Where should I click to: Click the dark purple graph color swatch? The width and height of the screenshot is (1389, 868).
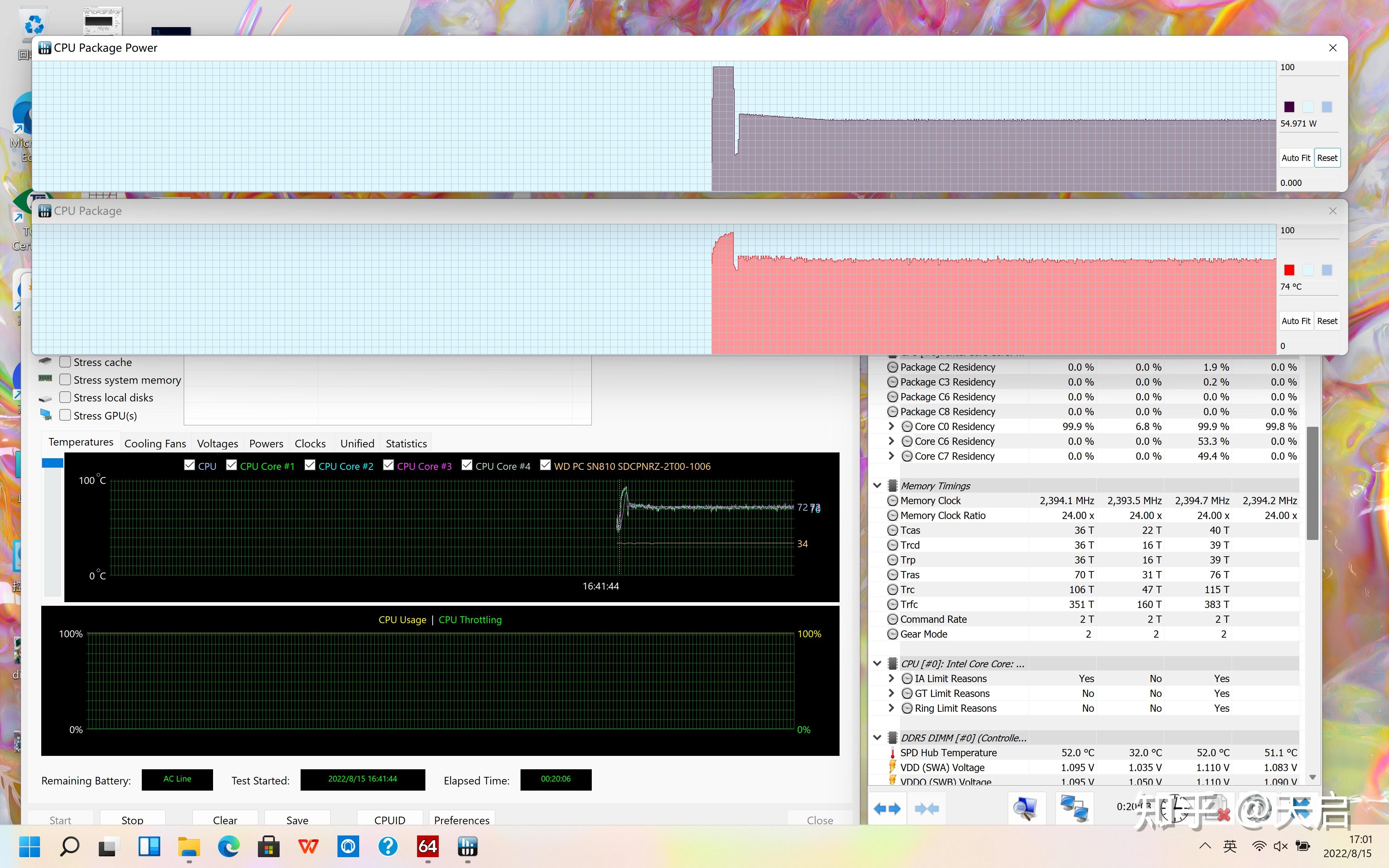(1289, 107)
